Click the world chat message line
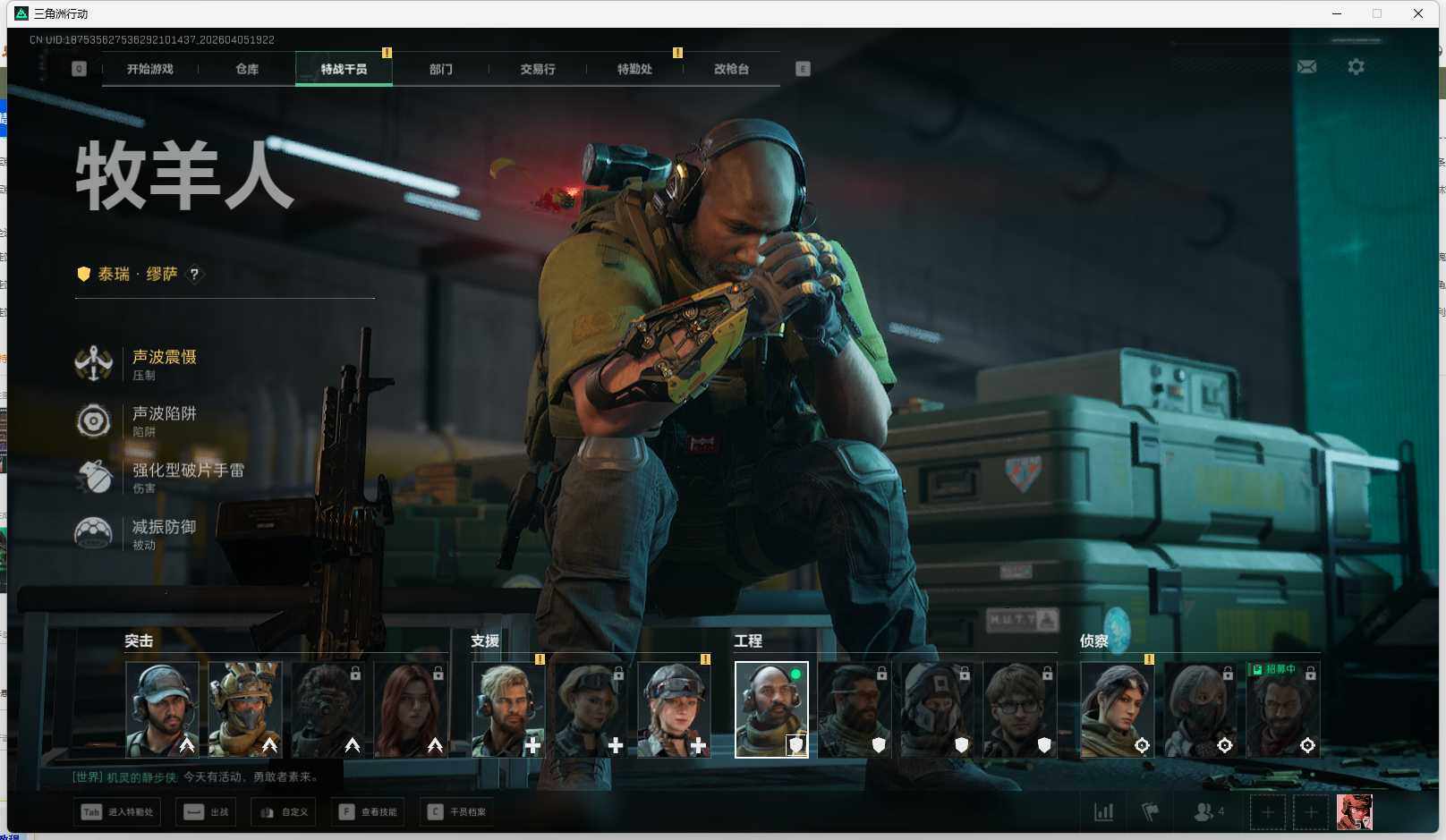Image resolution: width=1446 pixels, height=840 pixels. [x=196, y=777]
